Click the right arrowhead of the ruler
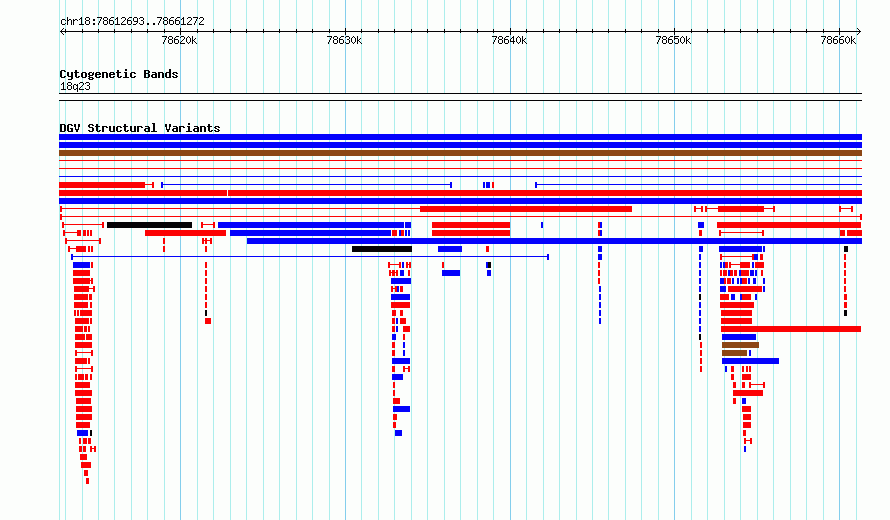 tap(859, 32)
